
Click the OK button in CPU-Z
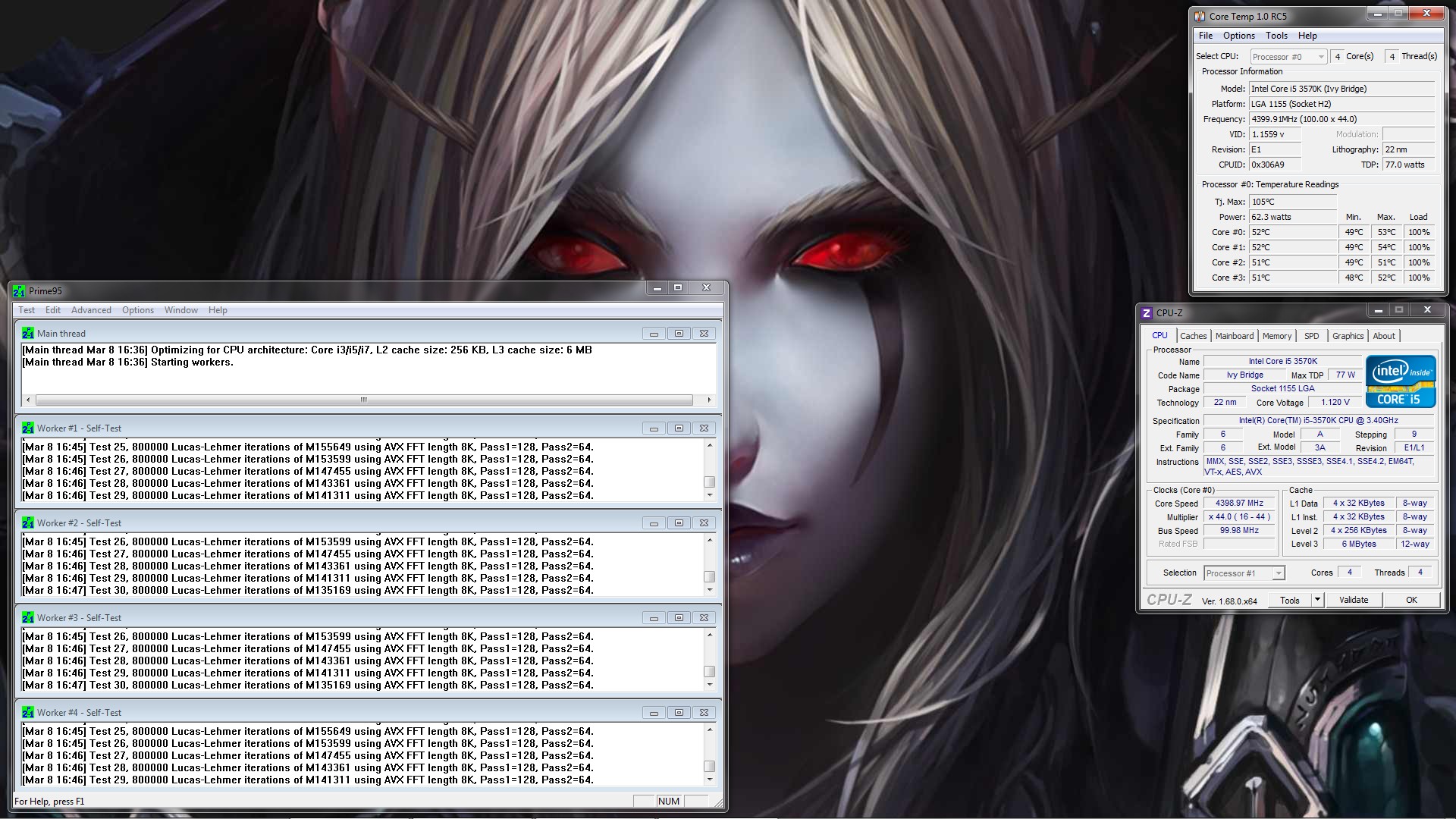[x=1410, y=600]
